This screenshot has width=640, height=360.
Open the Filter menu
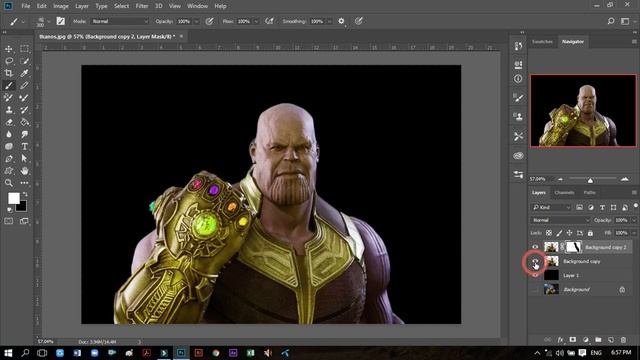[142, 6]
